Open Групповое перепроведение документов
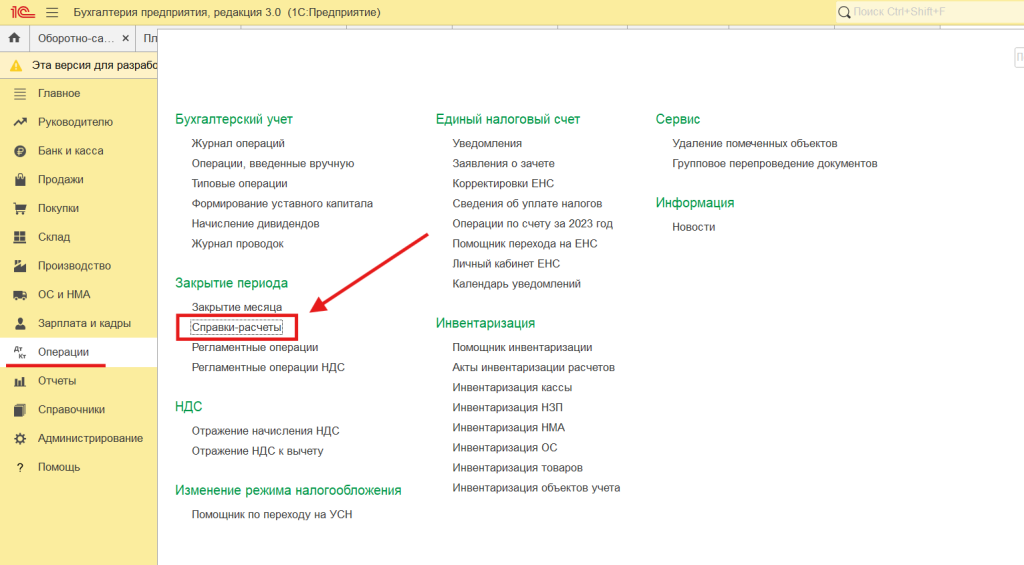 pyautogui.click(x=775, y=163)
